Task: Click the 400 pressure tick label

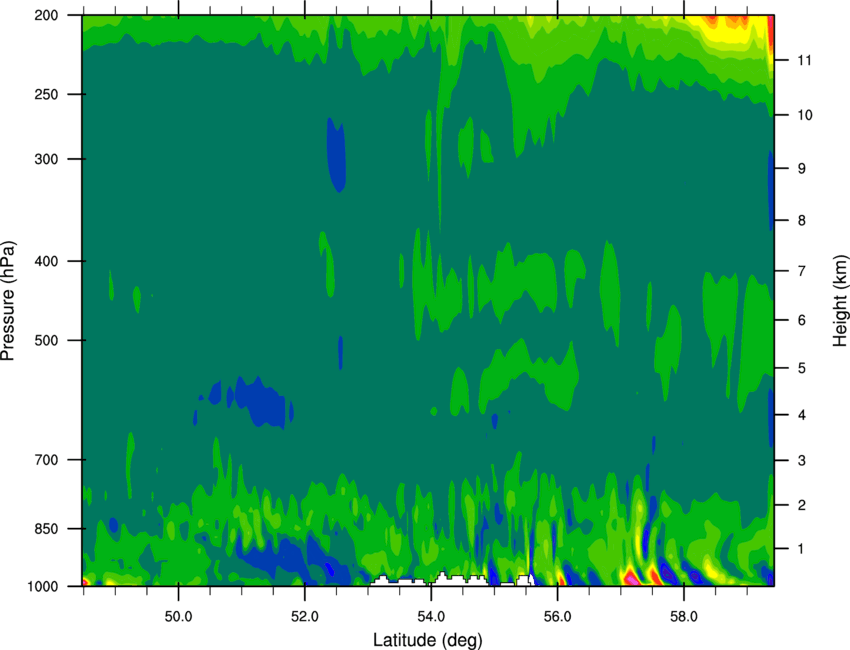Action: 47,261
